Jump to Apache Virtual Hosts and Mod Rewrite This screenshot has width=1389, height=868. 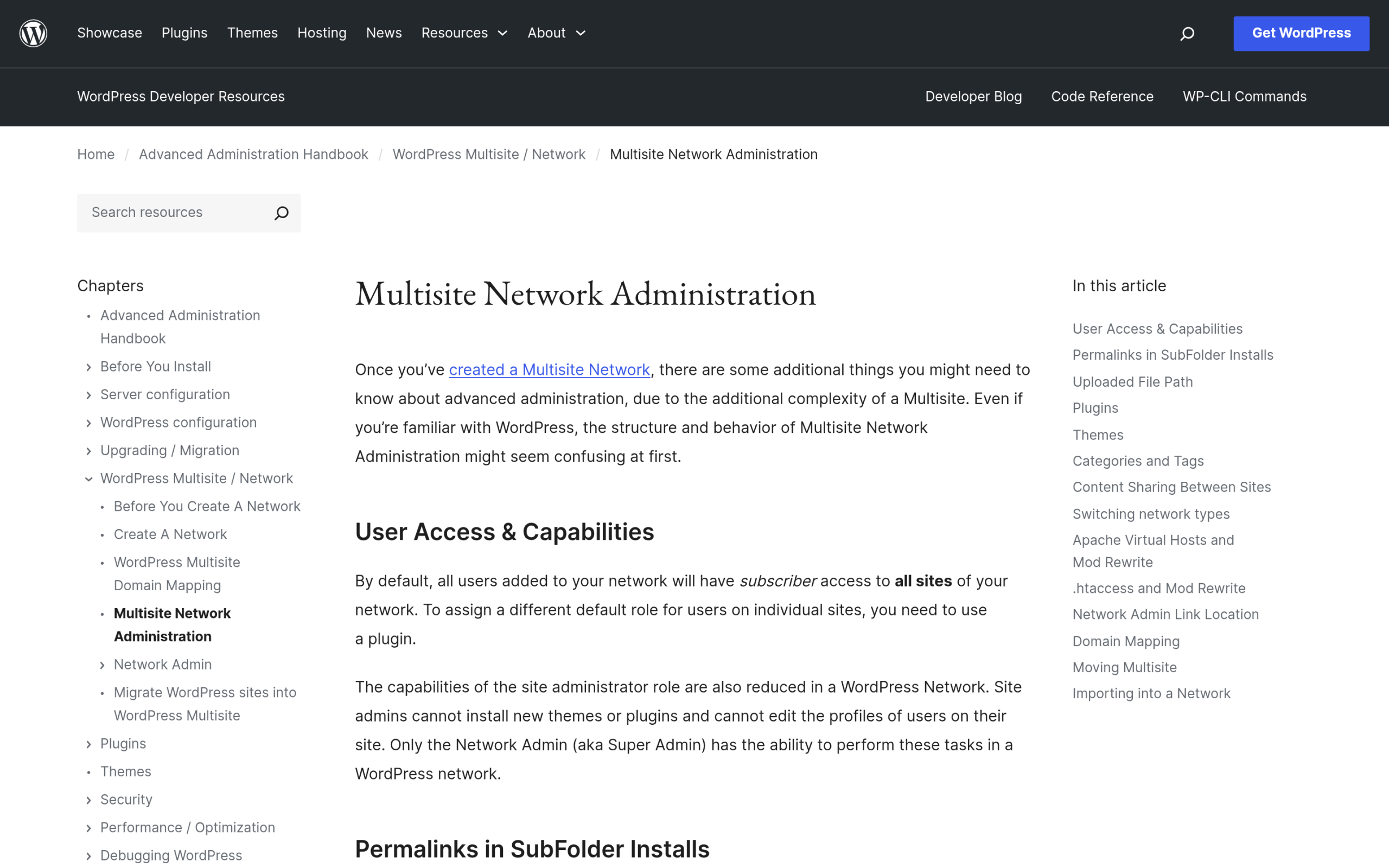[1153, 551]
